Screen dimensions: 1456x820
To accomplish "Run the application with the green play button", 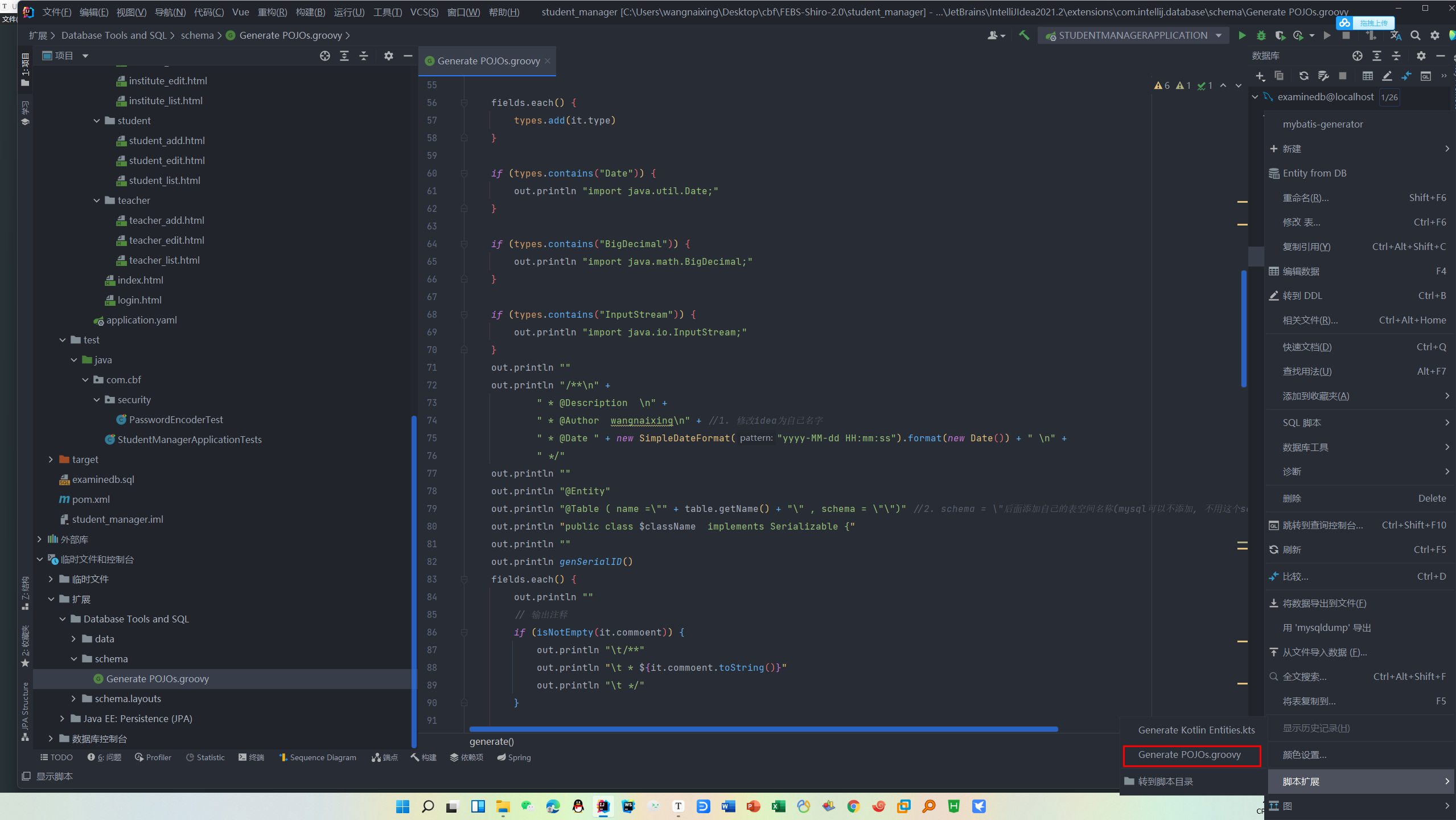I will [1241, 35].
